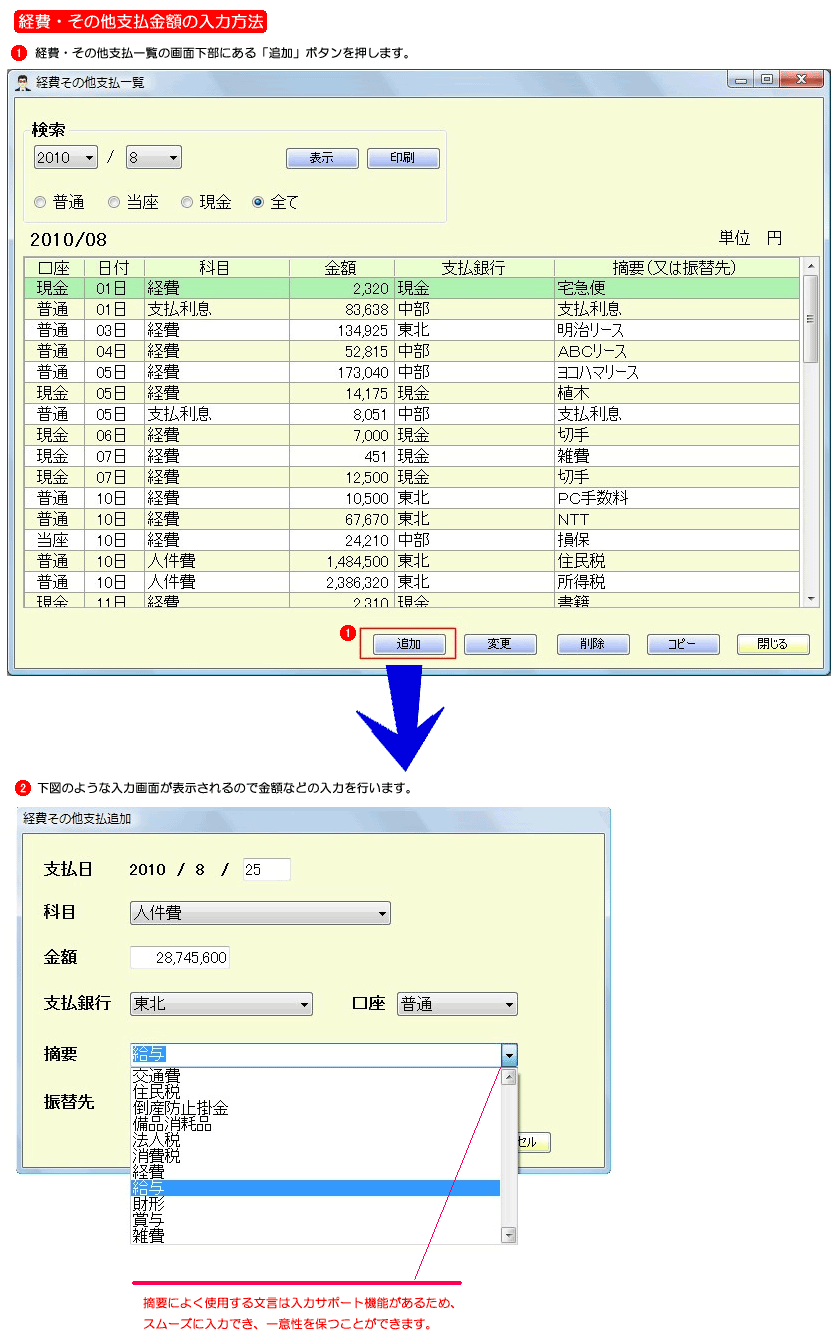
Task: Choose 経費 from the 摘要 list
Action: pos(315,1172)
